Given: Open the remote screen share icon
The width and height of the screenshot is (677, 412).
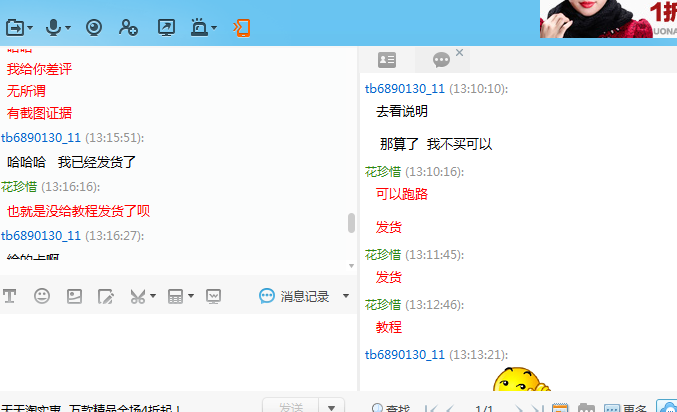Looking at the screenshot, I should (166, 28).
